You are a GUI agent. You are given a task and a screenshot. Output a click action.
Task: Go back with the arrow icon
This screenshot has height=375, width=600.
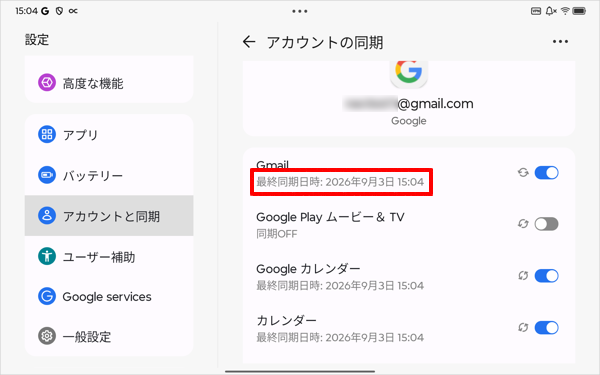(249, 42)
